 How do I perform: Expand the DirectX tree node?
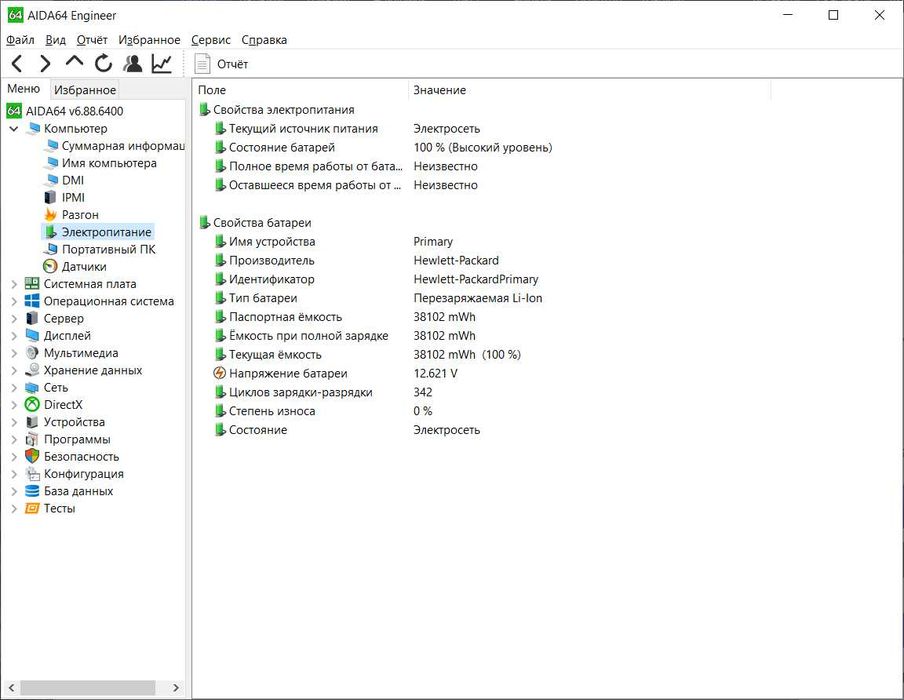pos(14,405)
